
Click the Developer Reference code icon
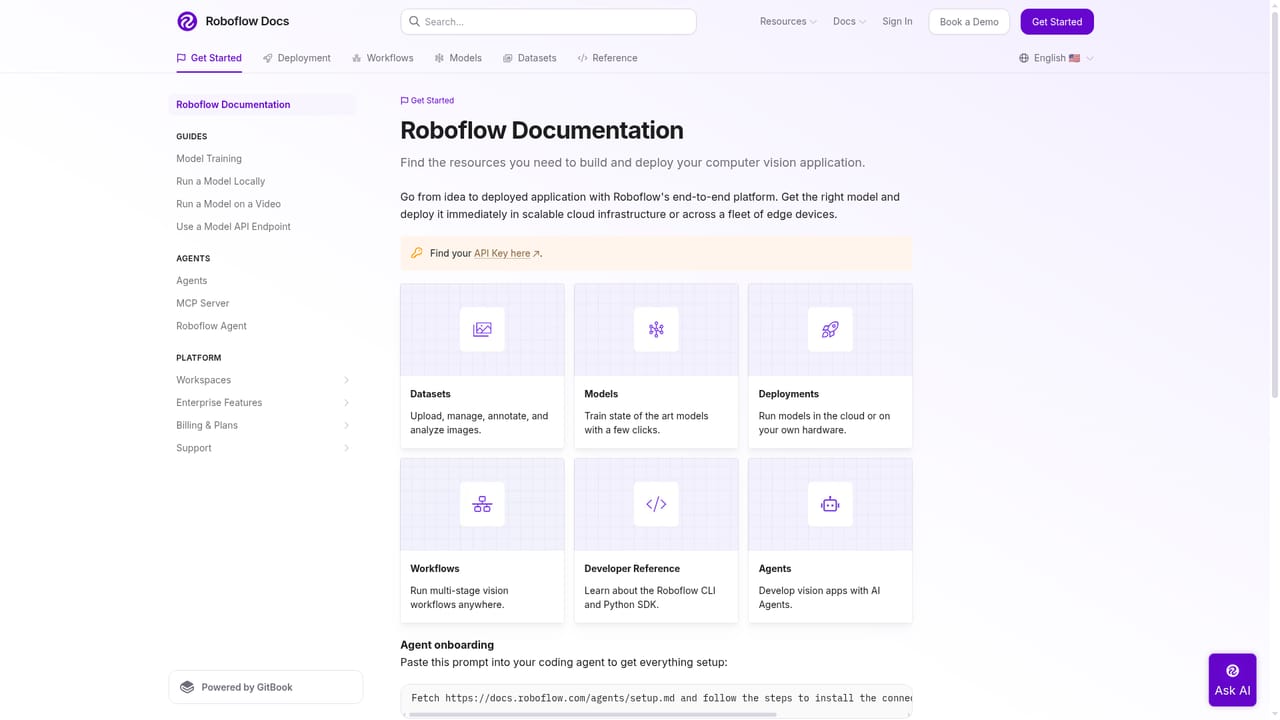point(656,504)
